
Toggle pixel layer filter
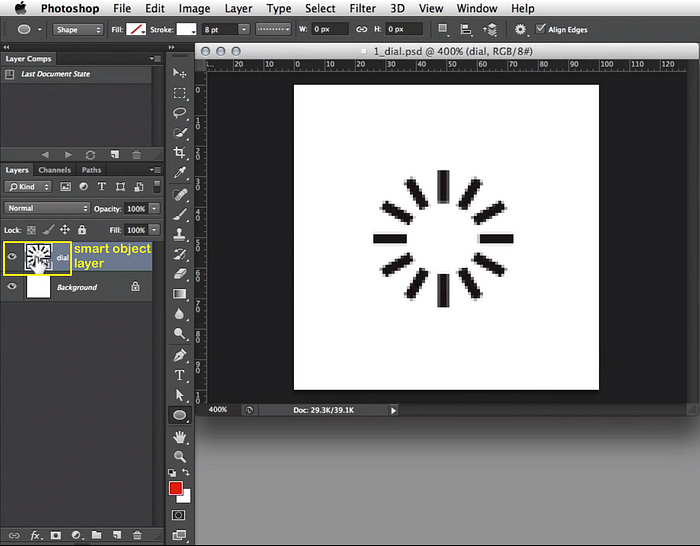65,187
